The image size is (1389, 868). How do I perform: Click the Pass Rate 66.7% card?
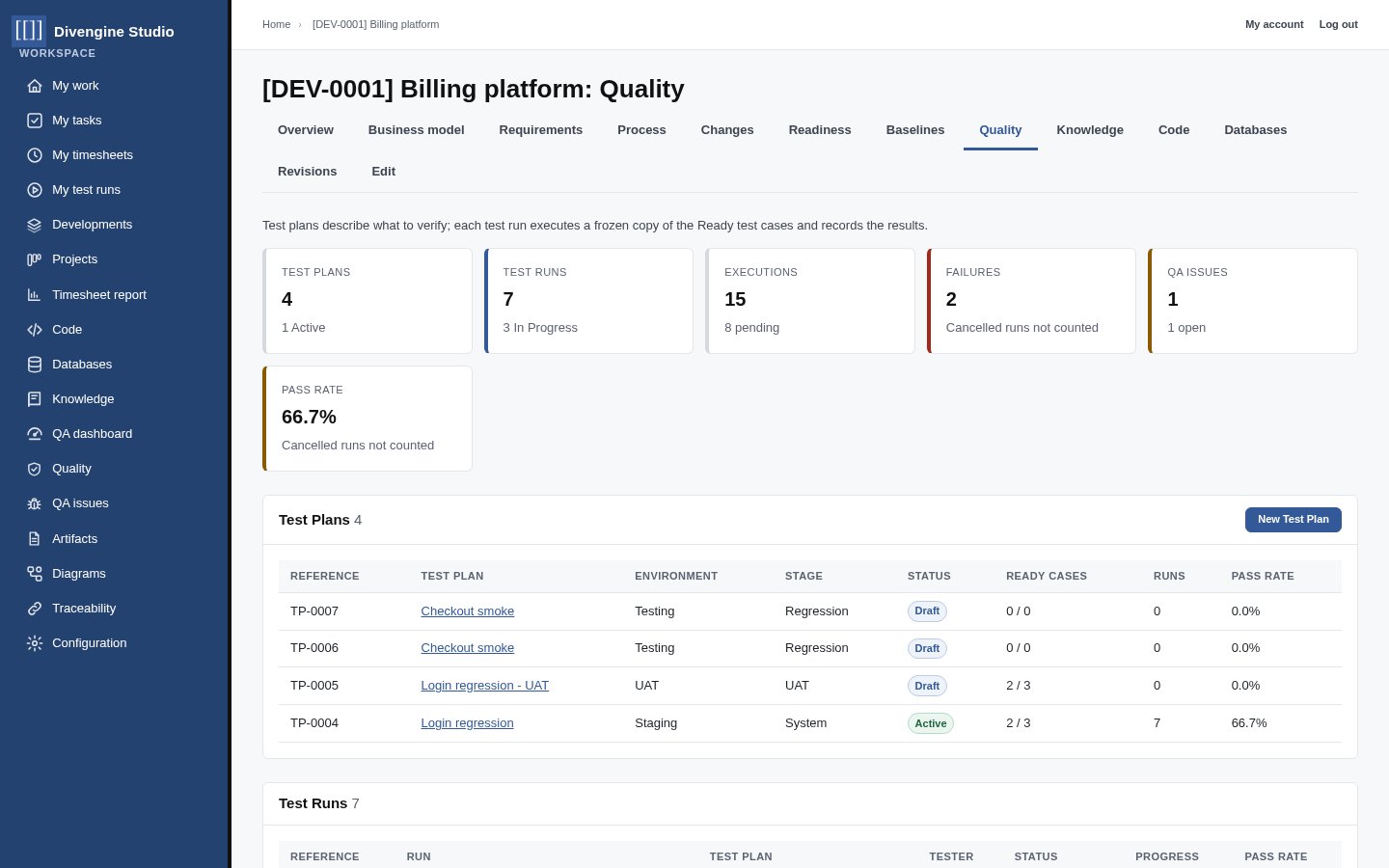pos(368,419)
